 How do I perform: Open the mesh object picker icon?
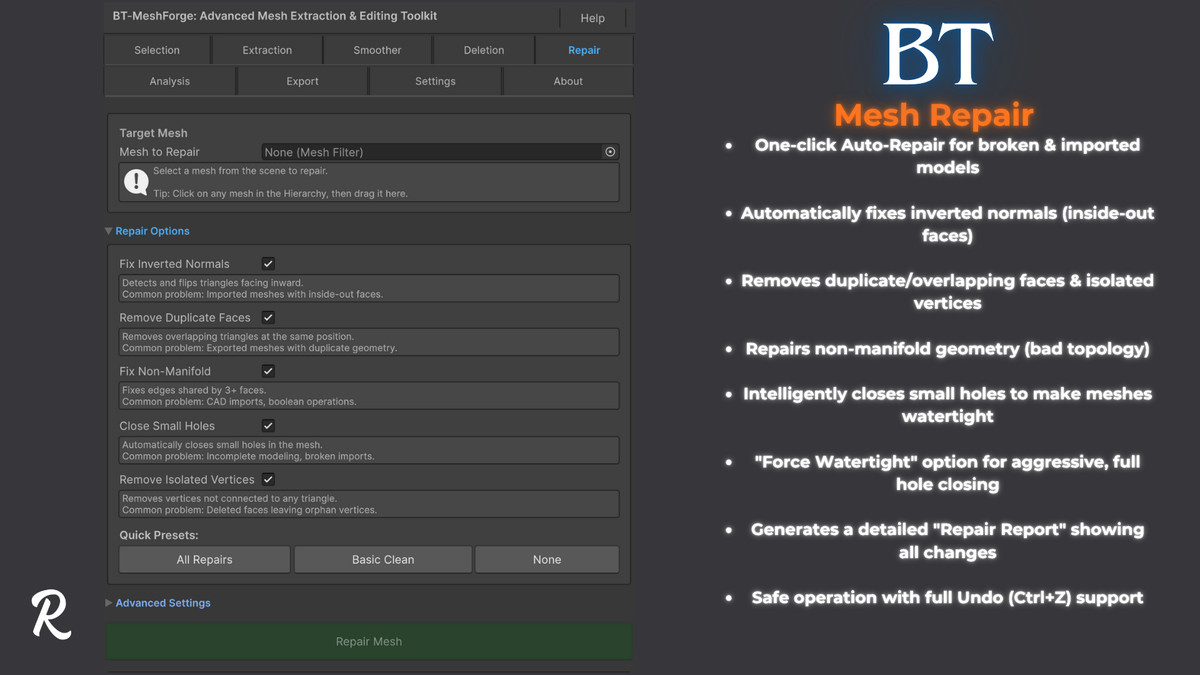pos(610,152)
